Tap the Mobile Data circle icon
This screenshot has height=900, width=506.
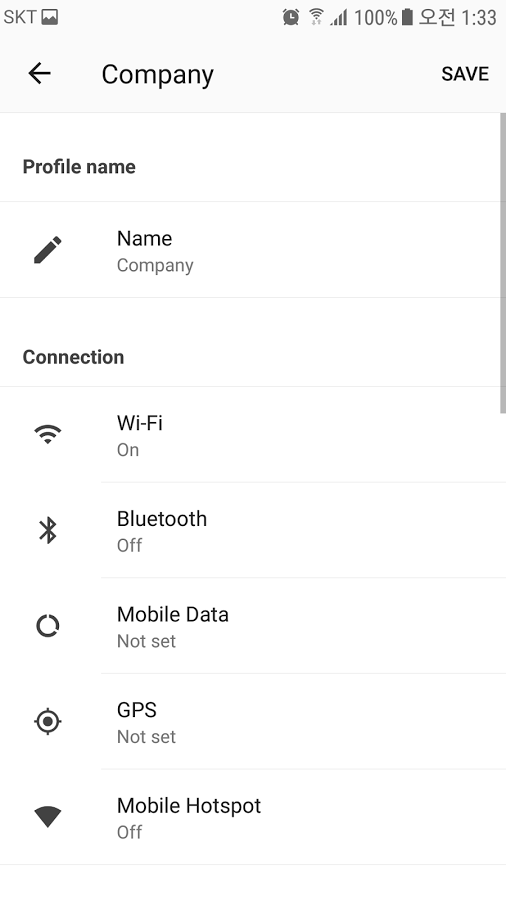coord(48,626)
